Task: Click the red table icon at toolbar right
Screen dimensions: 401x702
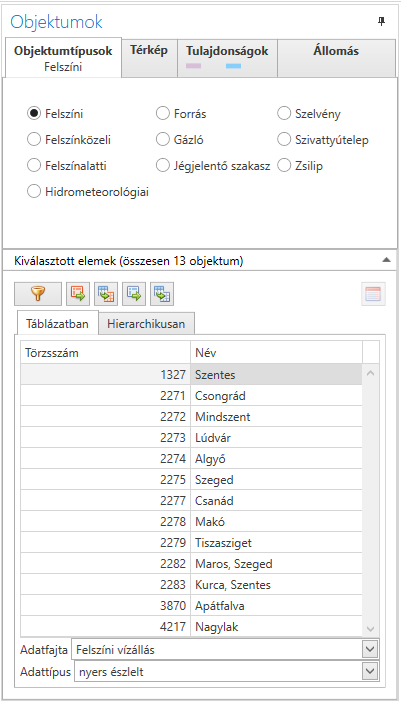Action: pyautogui.click(x=373, y=294)
